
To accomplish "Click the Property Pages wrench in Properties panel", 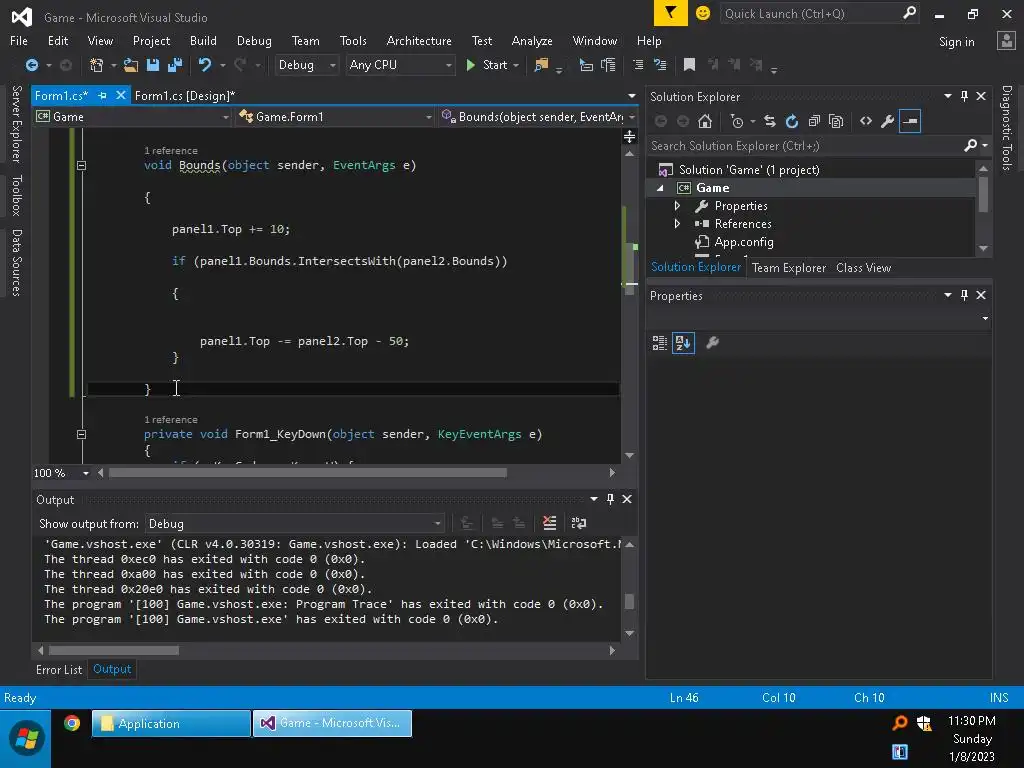I will click(x=712, y=343).
